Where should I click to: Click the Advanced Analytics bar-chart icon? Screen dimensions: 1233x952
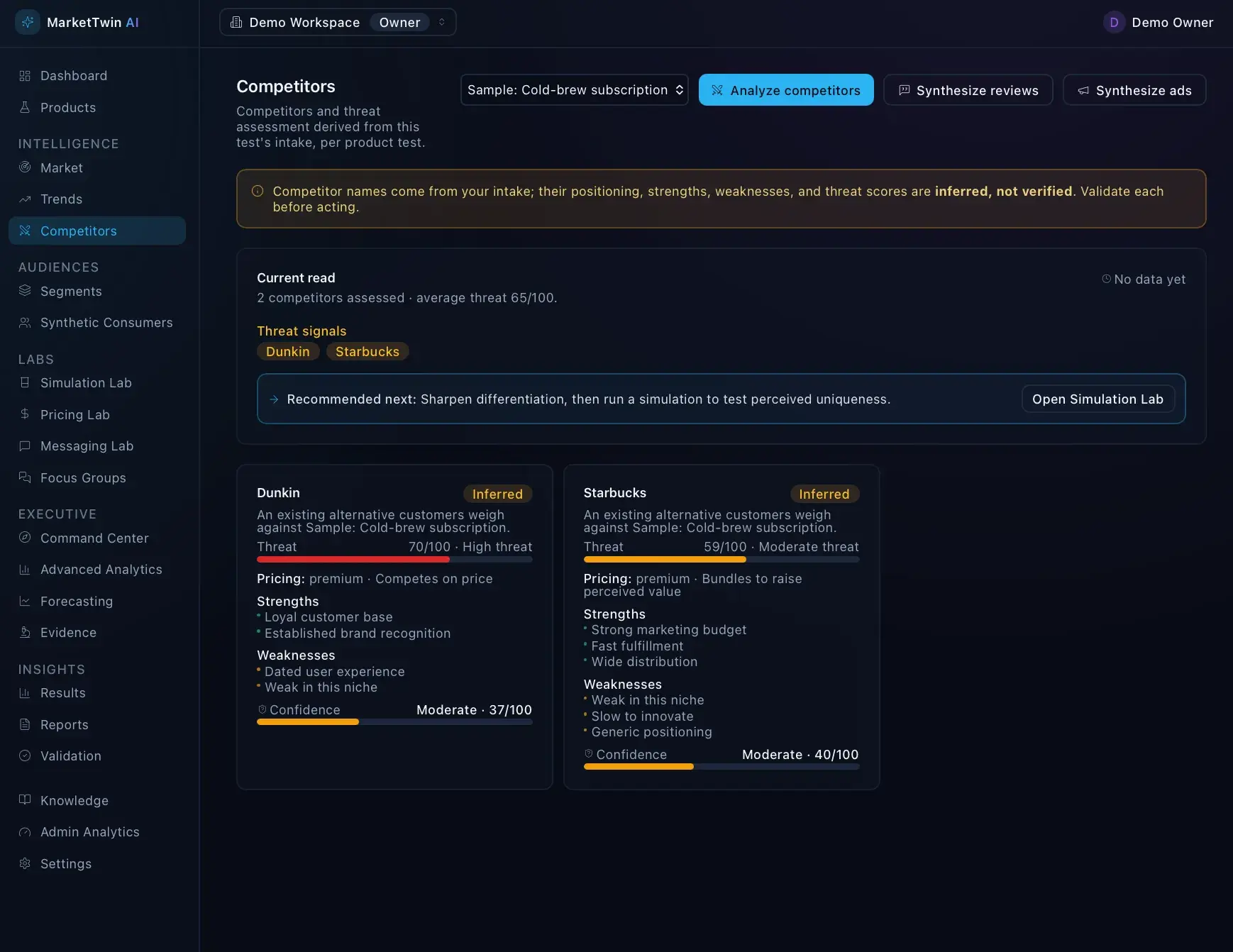pyautogui.click(x=25, y=570)
